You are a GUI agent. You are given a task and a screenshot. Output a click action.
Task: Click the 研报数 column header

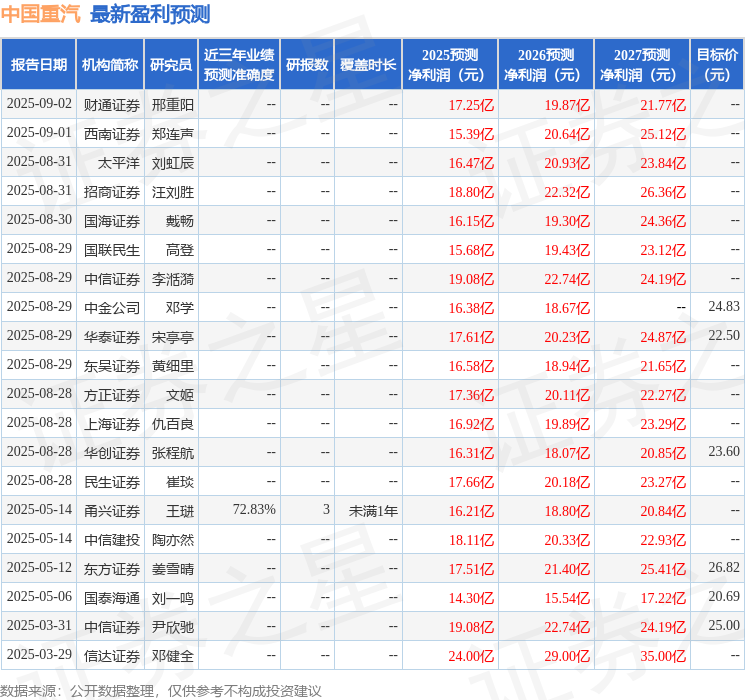point(307,65)
